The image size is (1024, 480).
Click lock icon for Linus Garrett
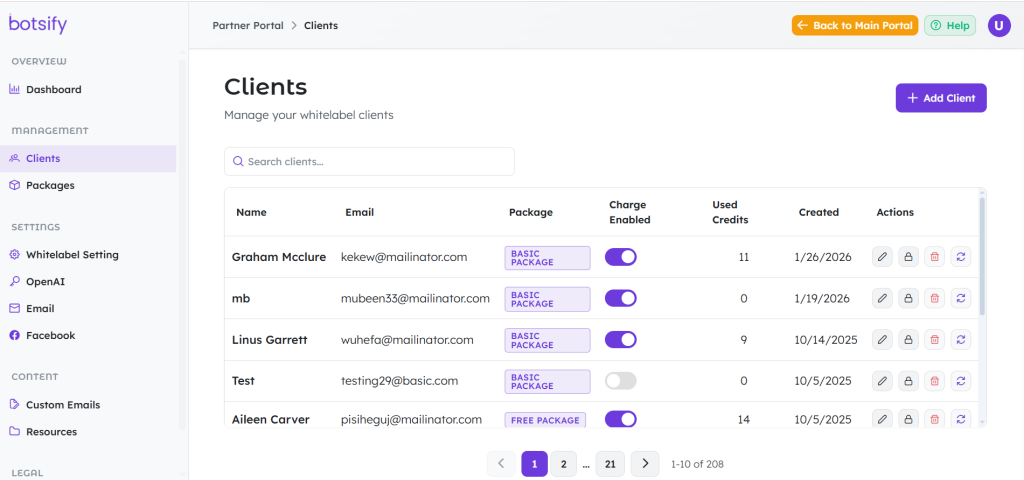tap(908, 340)
